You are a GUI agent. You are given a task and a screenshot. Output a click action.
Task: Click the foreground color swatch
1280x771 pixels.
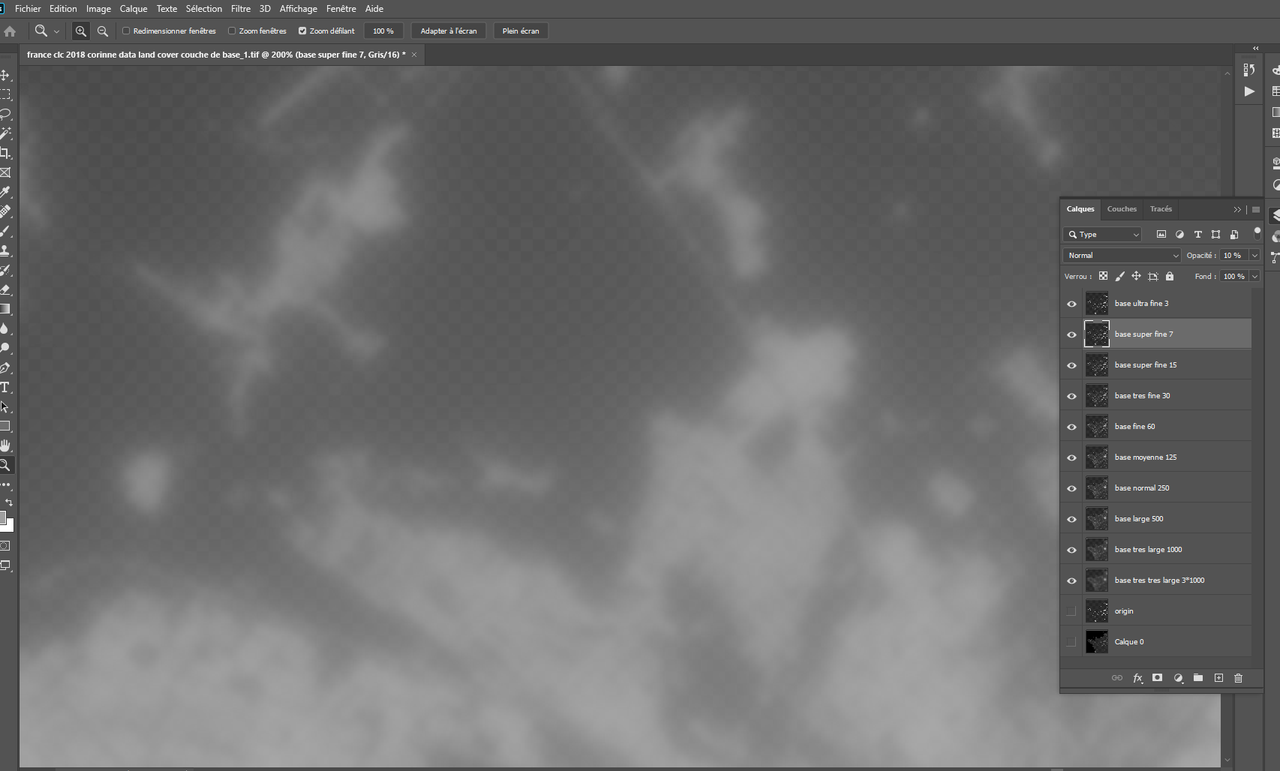(x=3, y=517)
